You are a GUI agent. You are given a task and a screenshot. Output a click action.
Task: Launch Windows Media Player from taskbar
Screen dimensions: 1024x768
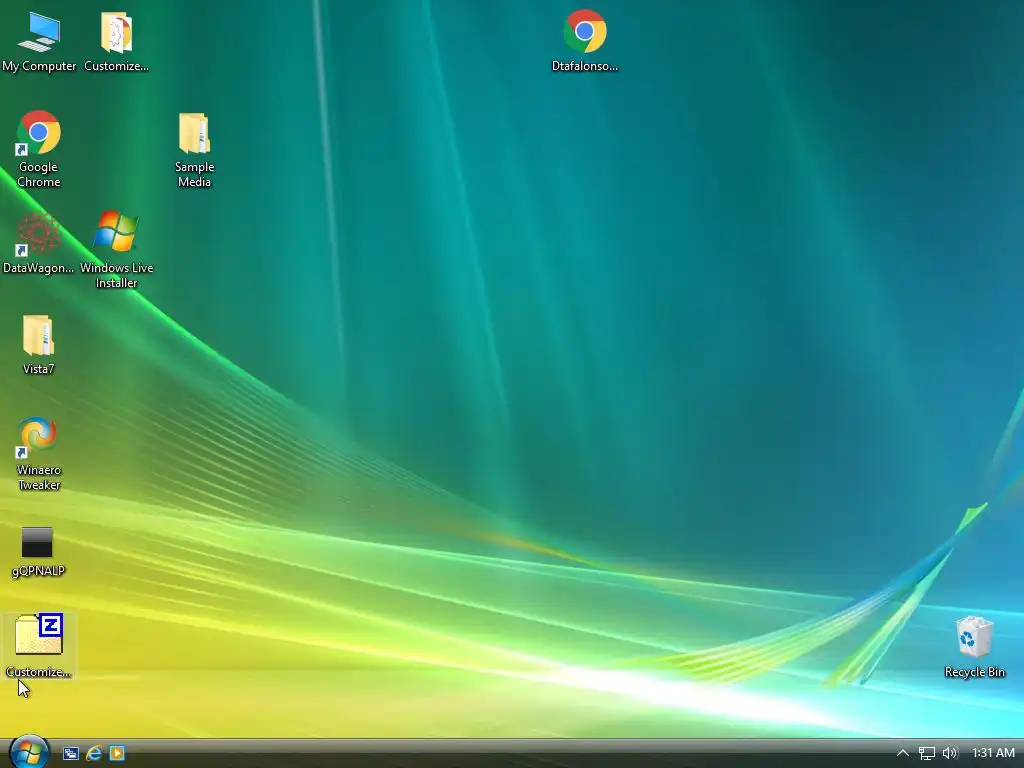pos(117,754)
